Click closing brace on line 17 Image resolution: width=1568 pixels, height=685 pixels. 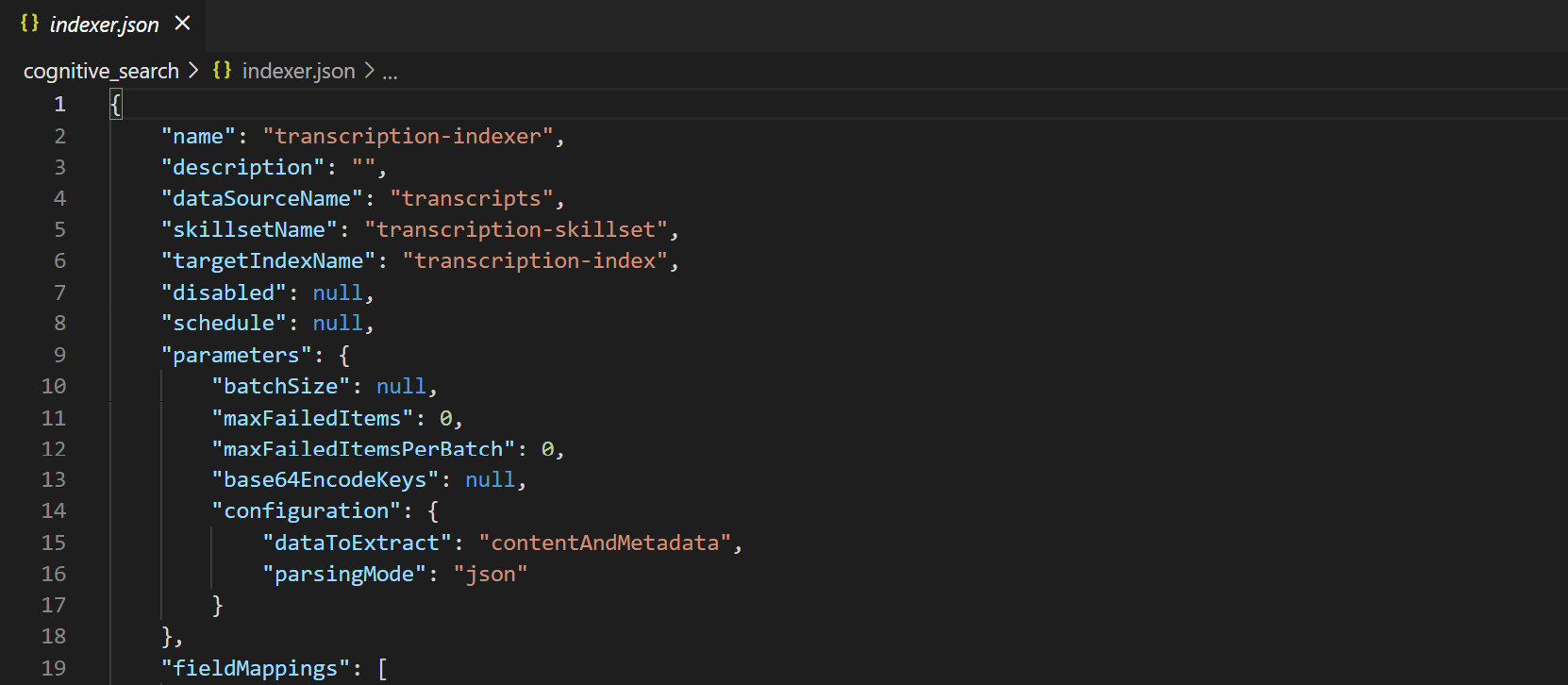point(217,605)
